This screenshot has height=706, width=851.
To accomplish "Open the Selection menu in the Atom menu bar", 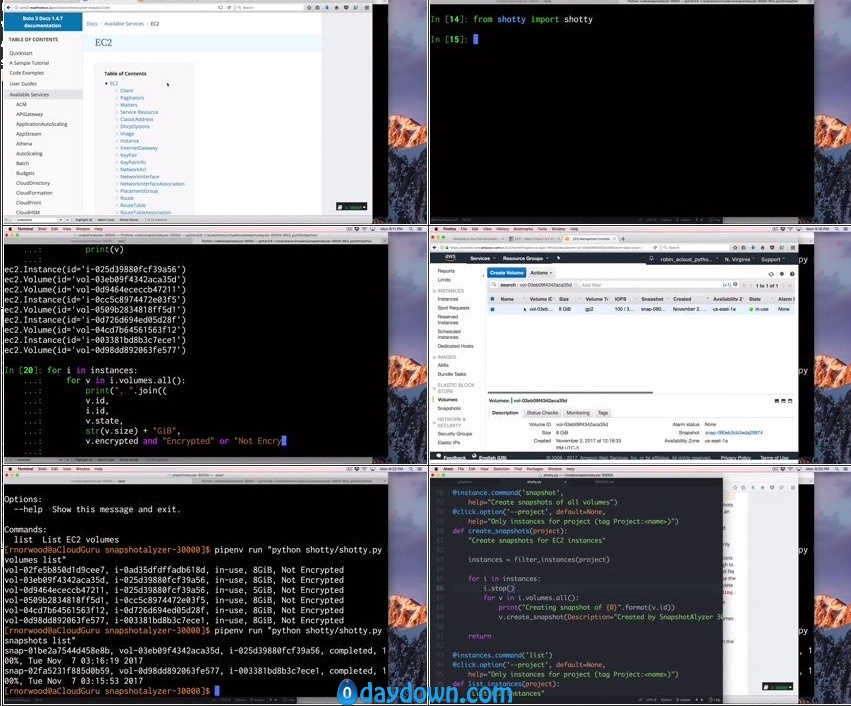I will coord(501,469).
